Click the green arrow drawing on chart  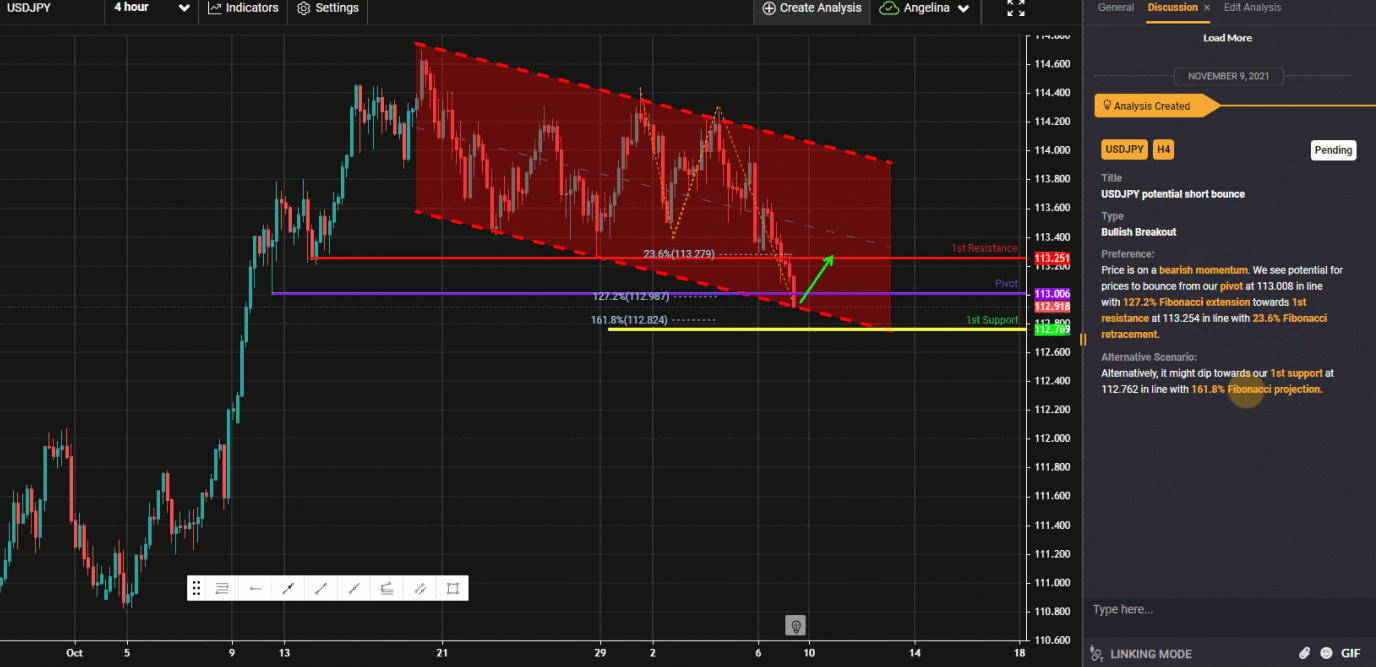pyautogui.click(x=816, y=280)
